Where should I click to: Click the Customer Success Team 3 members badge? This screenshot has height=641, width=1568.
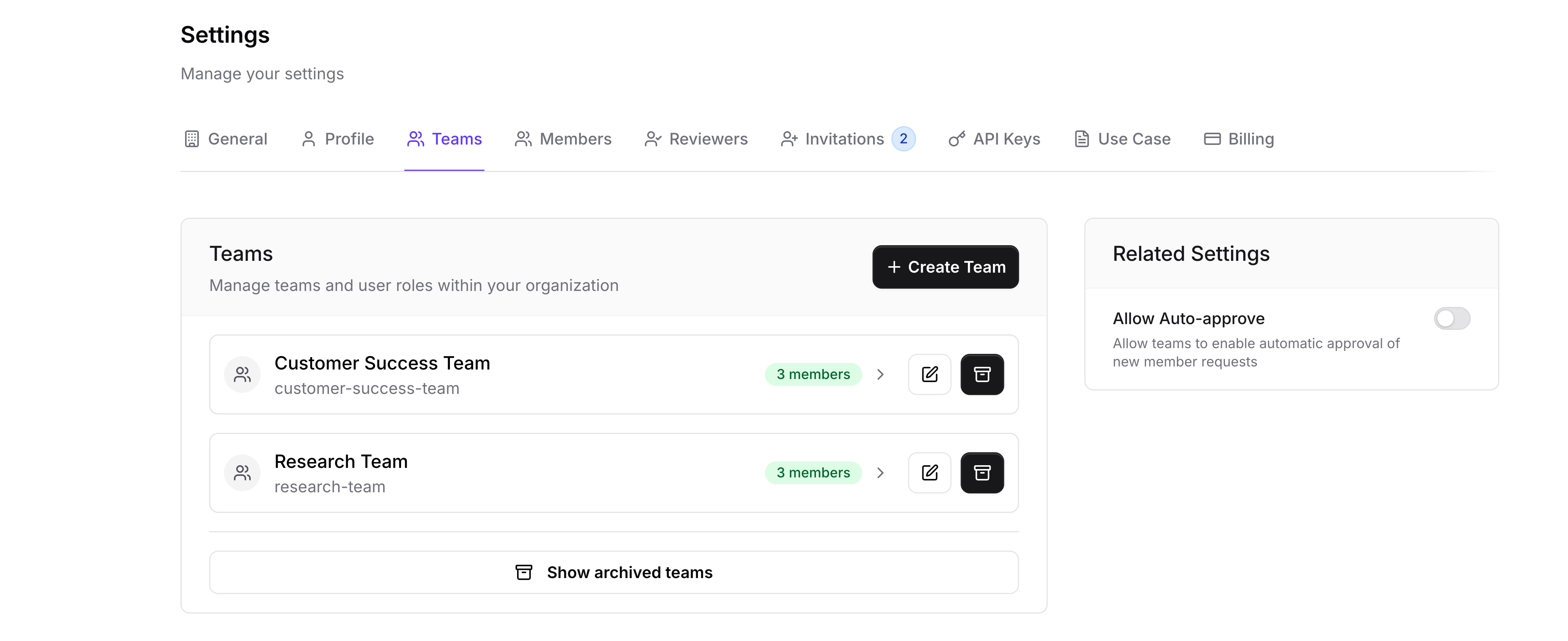(813, 374)
